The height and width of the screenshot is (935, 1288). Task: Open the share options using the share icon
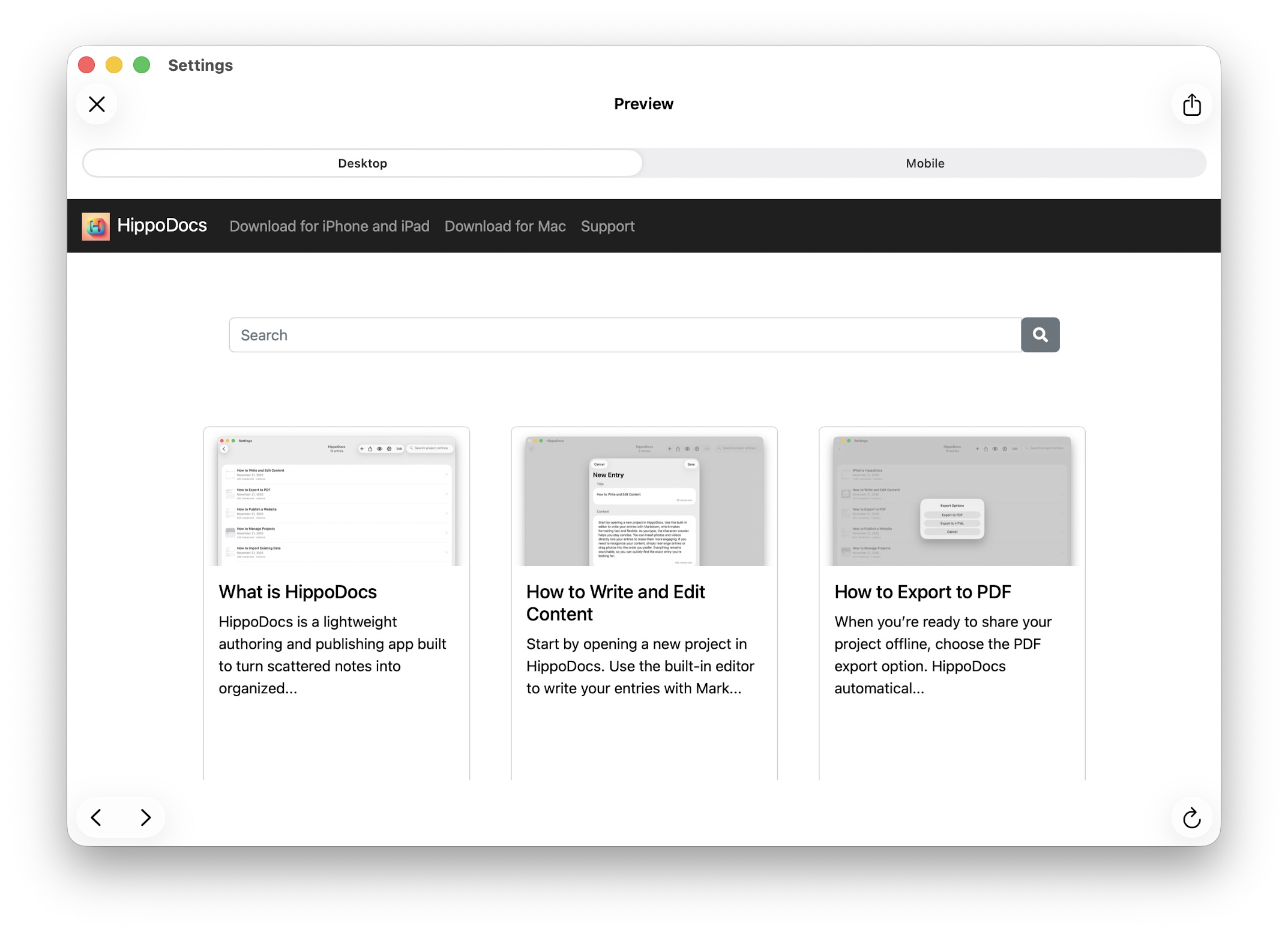pyautogui.click(x=1192, y=104)
